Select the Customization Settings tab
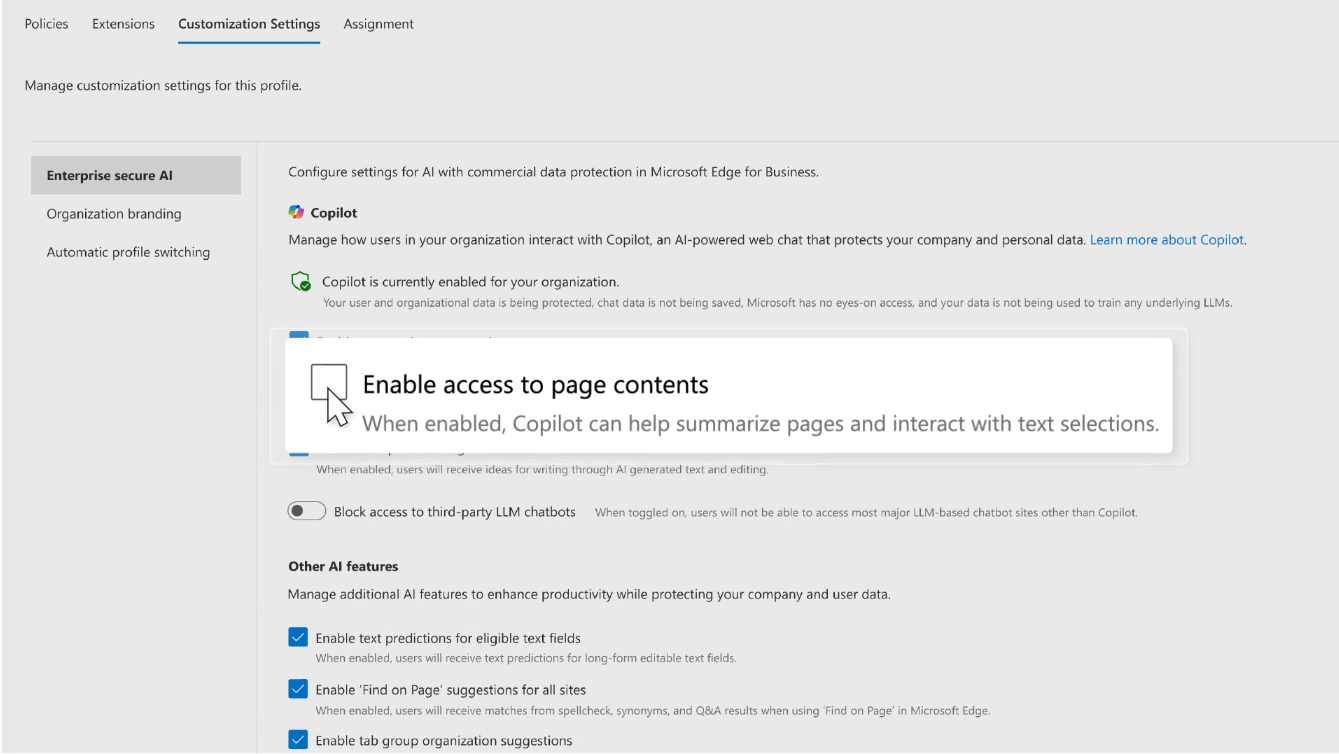 point(249,24)
